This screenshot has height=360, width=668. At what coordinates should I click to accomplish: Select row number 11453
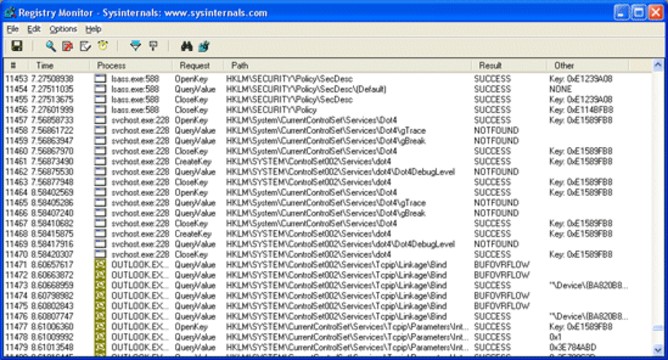pyautogui.click(x=16, y=78)
